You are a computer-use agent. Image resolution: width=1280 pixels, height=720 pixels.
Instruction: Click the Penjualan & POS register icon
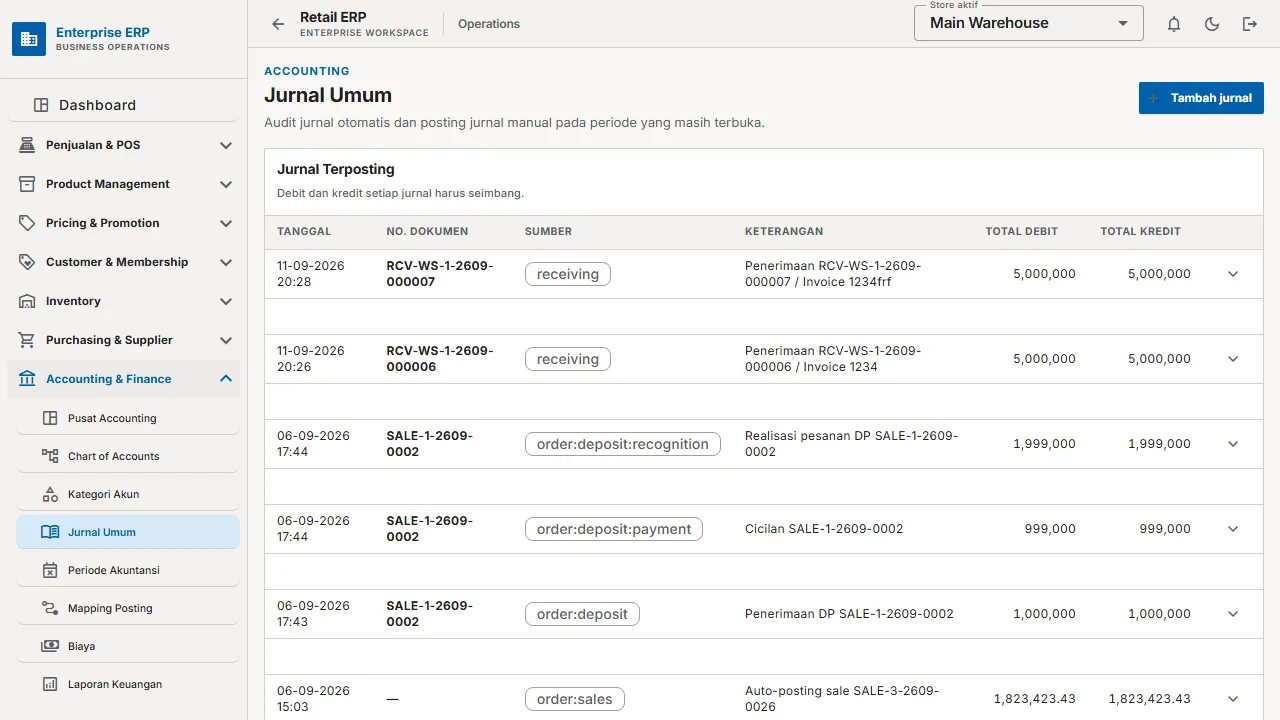27,145
